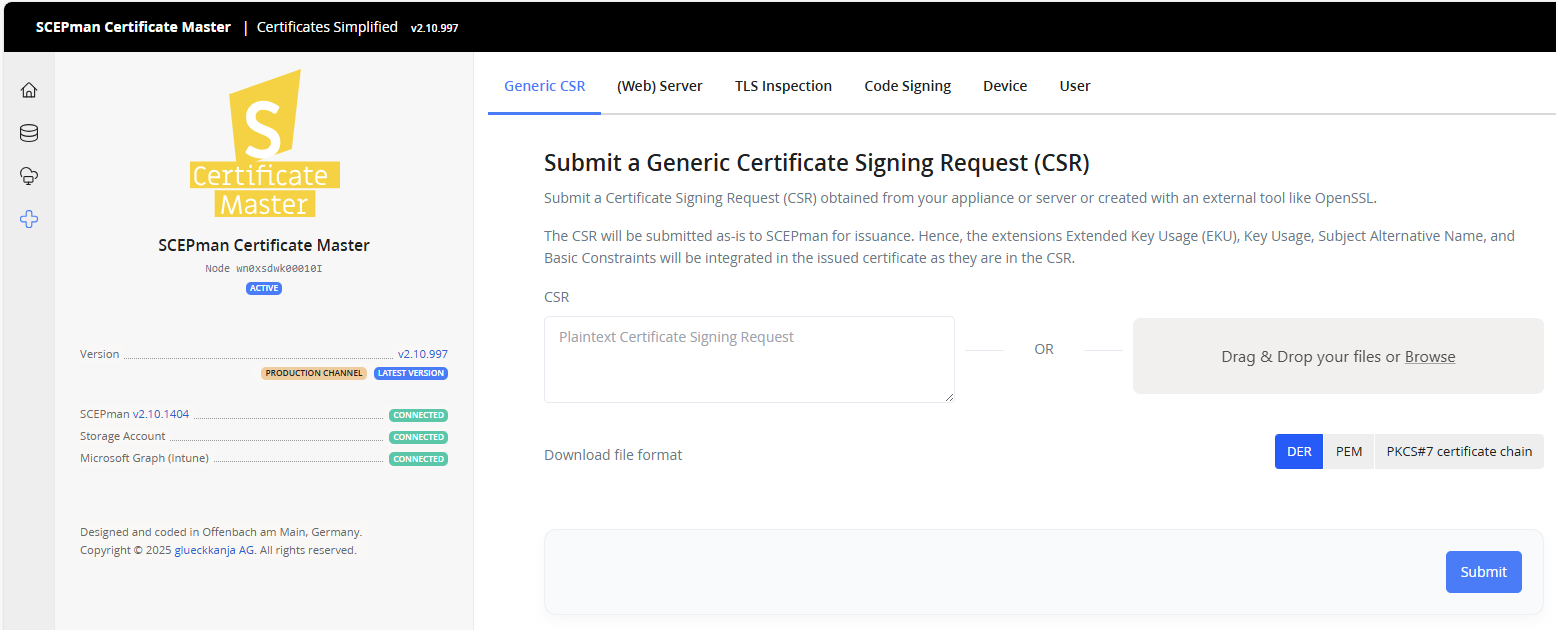Click the blue ACTIVE node badge
1556x630 pixels.
264,288
